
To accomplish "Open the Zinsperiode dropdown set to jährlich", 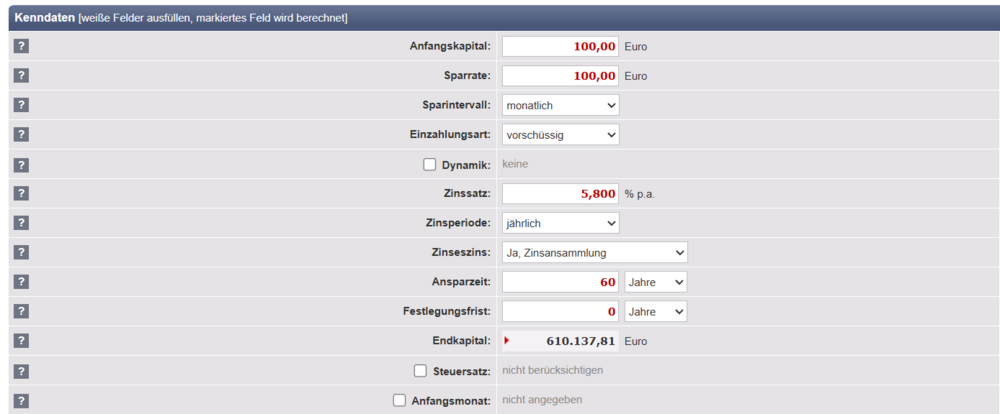I will pyautogui.click(x=560, y=223).
